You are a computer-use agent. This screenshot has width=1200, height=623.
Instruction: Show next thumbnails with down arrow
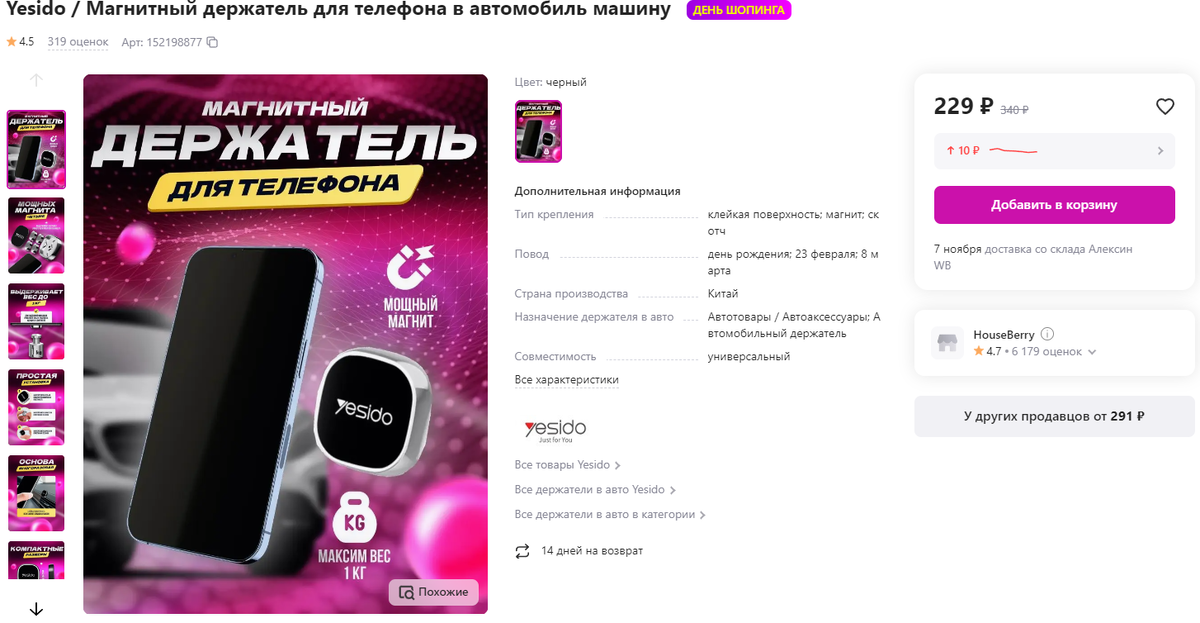(36, 608)
